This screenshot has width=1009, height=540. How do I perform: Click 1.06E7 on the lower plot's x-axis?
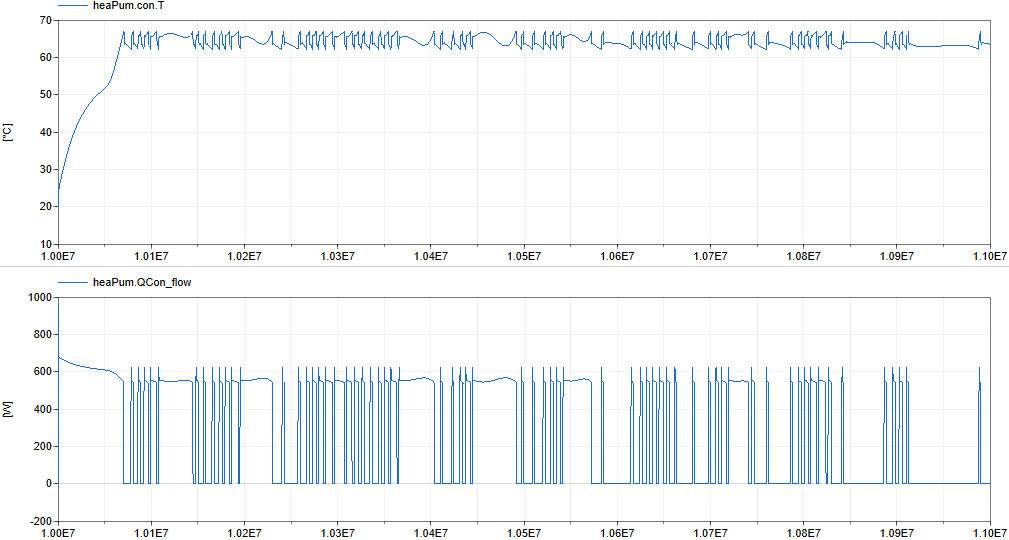click(617, 533)
